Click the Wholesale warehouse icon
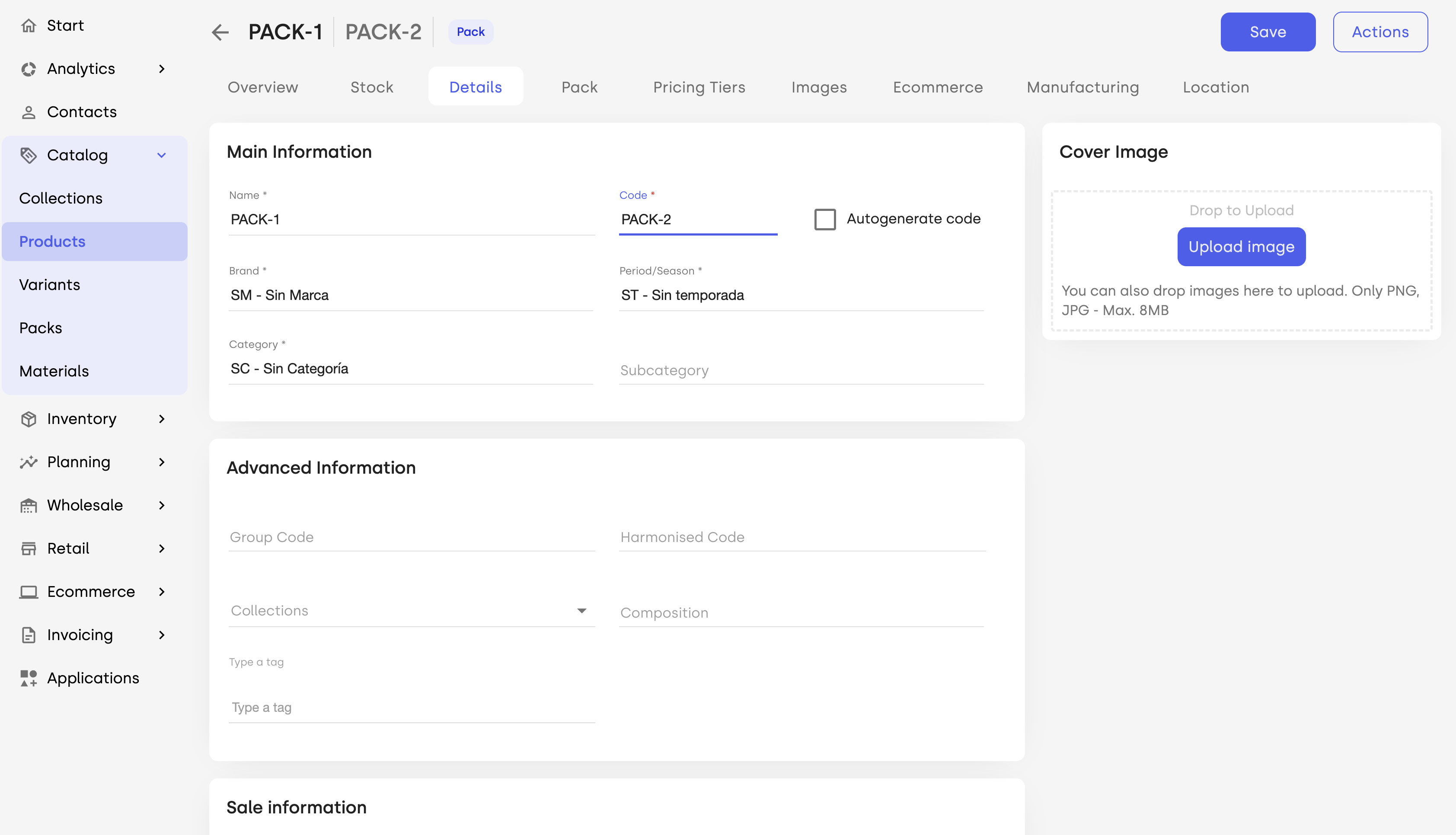 point(29,505)
